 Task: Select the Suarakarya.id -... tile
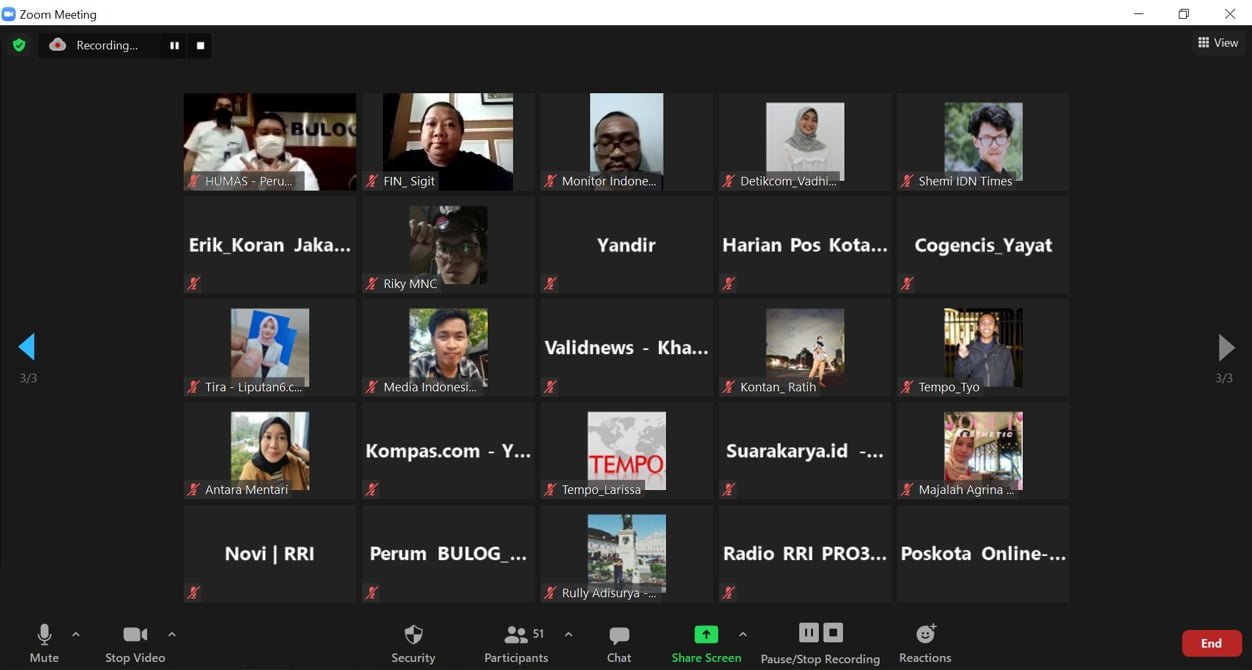pos(805,451)
